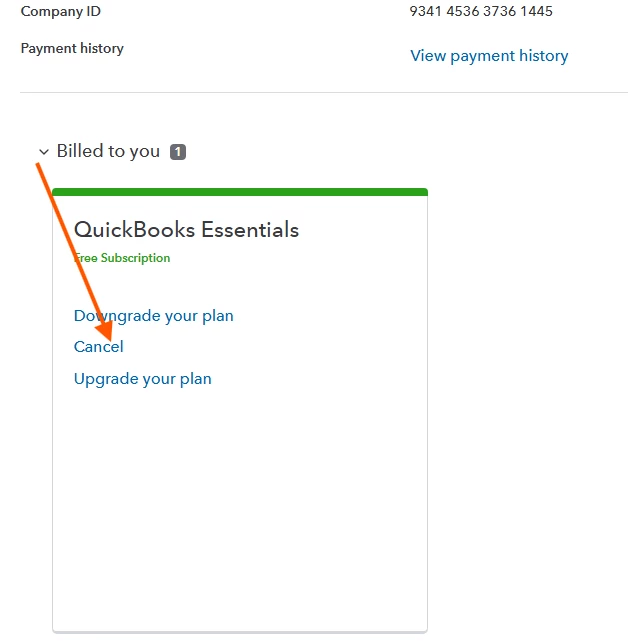Click the gray count badge showing 1

tap(178, 152)
